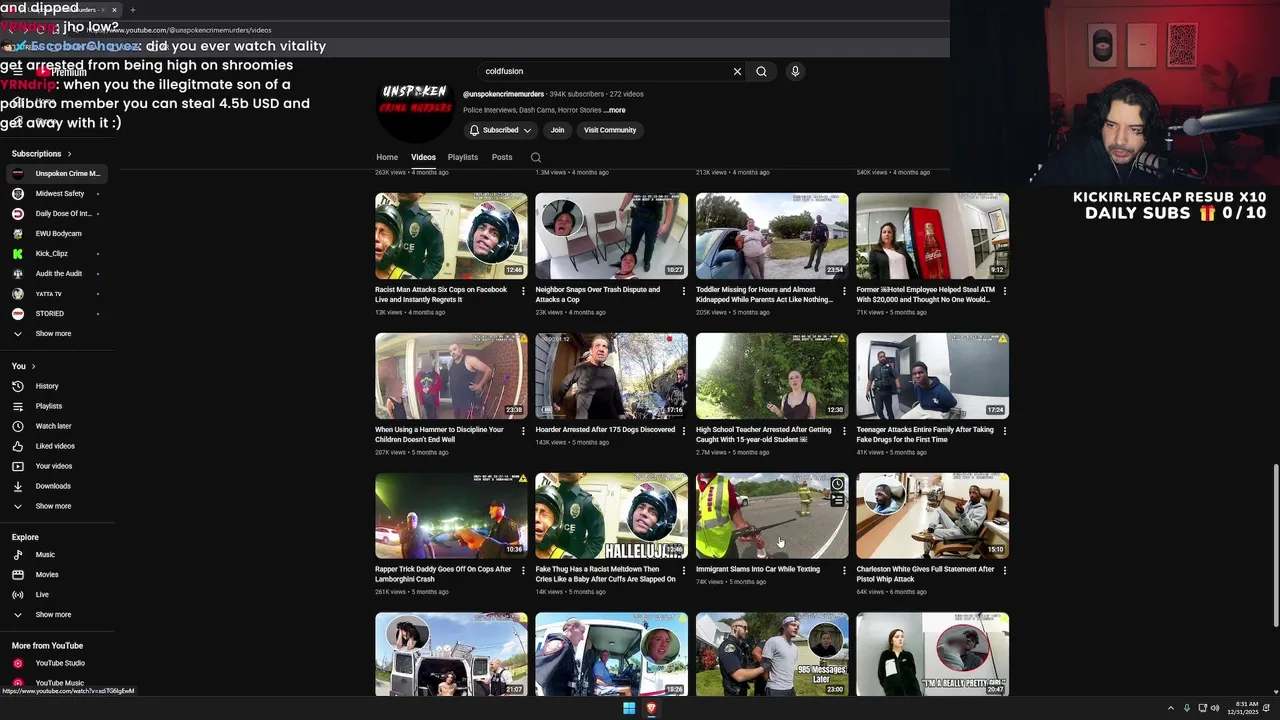Open options for Hammer Discipline video
The width and height of the screenshot is (1280, 720).
coord(523,431)
